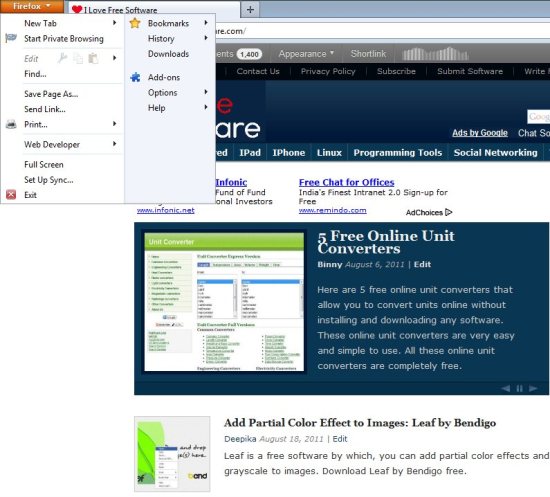Click the Paste icon in Edit row
The image size is (550, 497).
click(x=93, y=58)
